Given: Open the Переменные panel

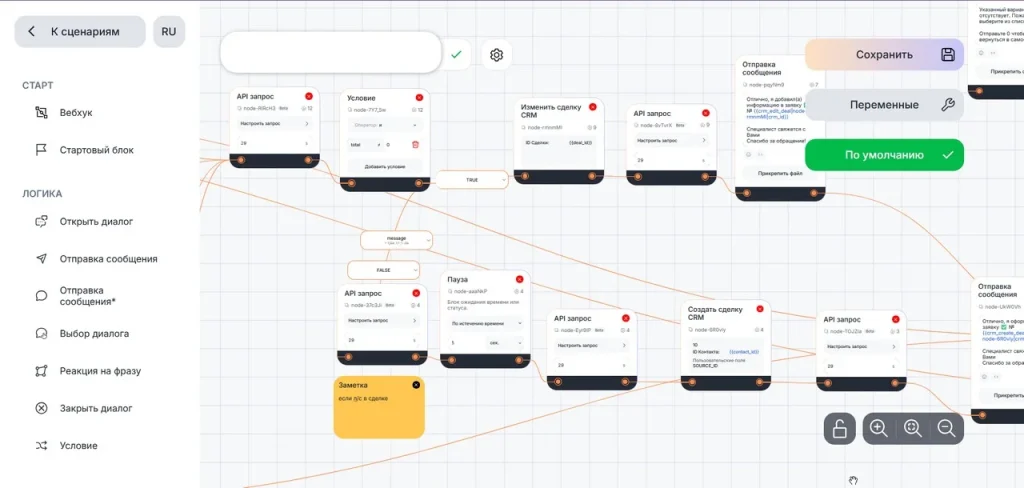Looking at the screenshot, I should [x=884, y=105].
